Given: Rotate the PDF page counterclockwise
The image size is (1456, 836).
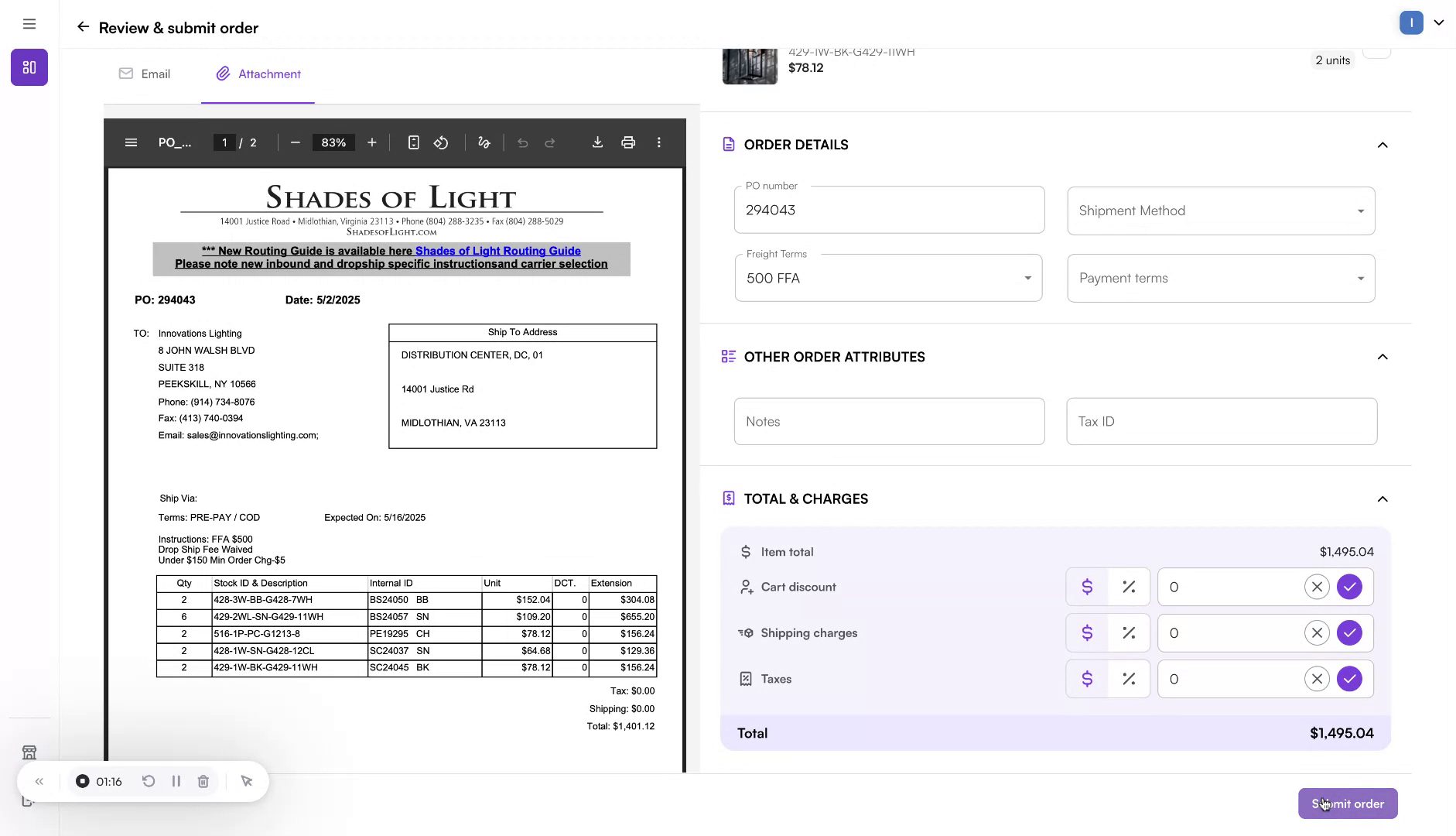Looking at the screenshot, I should click(x=440, y=142).
